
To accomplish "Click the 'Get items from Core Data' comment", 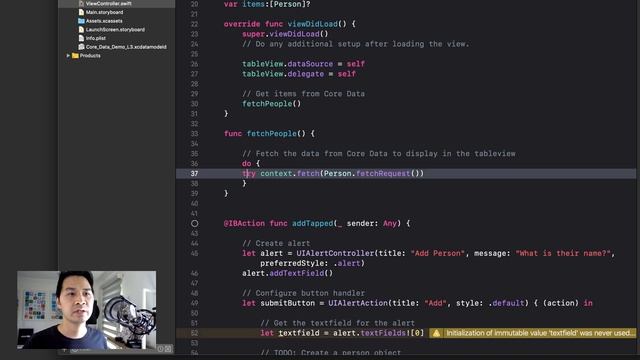I will click(303, 94).
